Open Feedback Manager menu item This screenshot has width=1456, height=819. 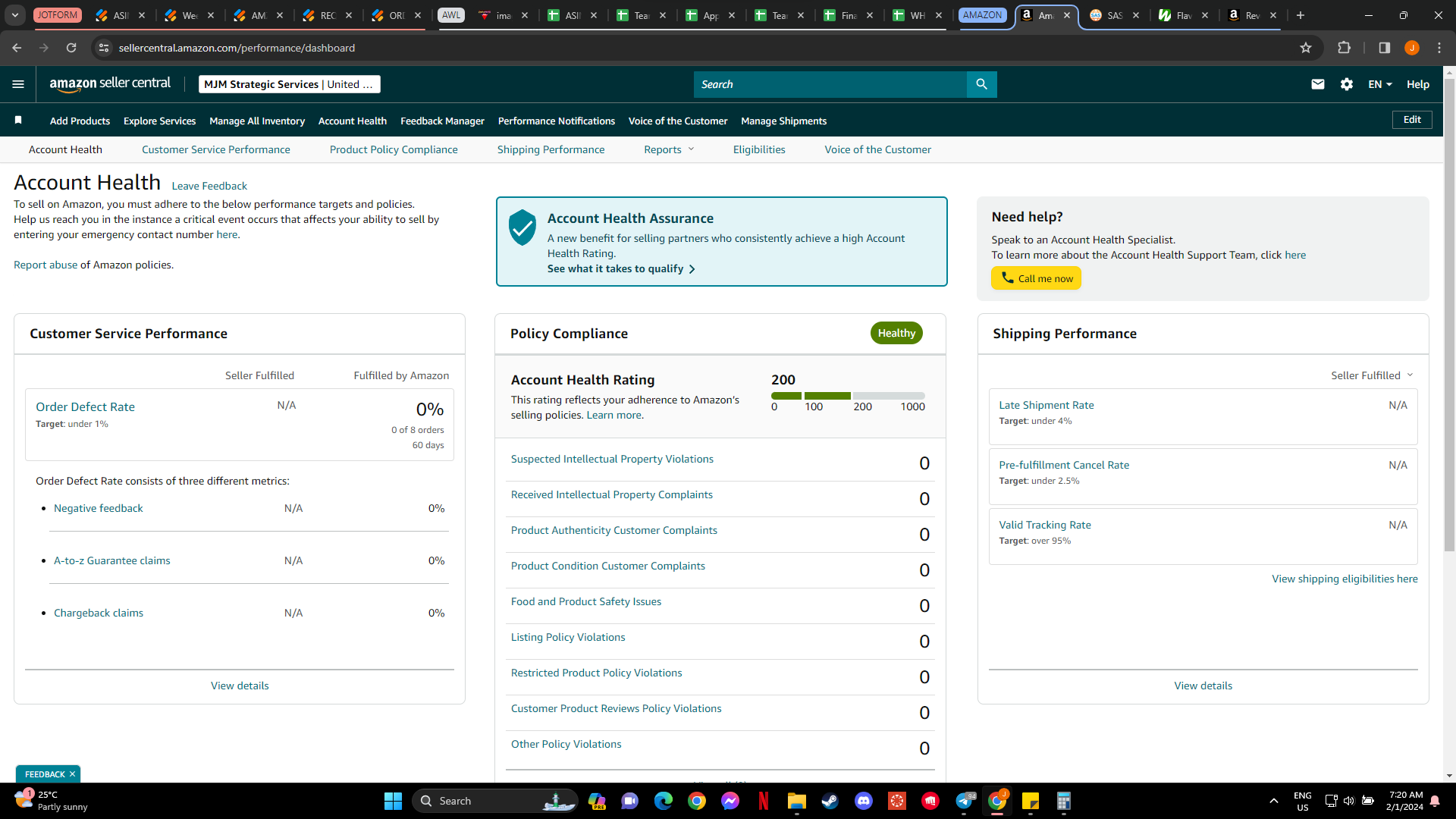point(442,121)
